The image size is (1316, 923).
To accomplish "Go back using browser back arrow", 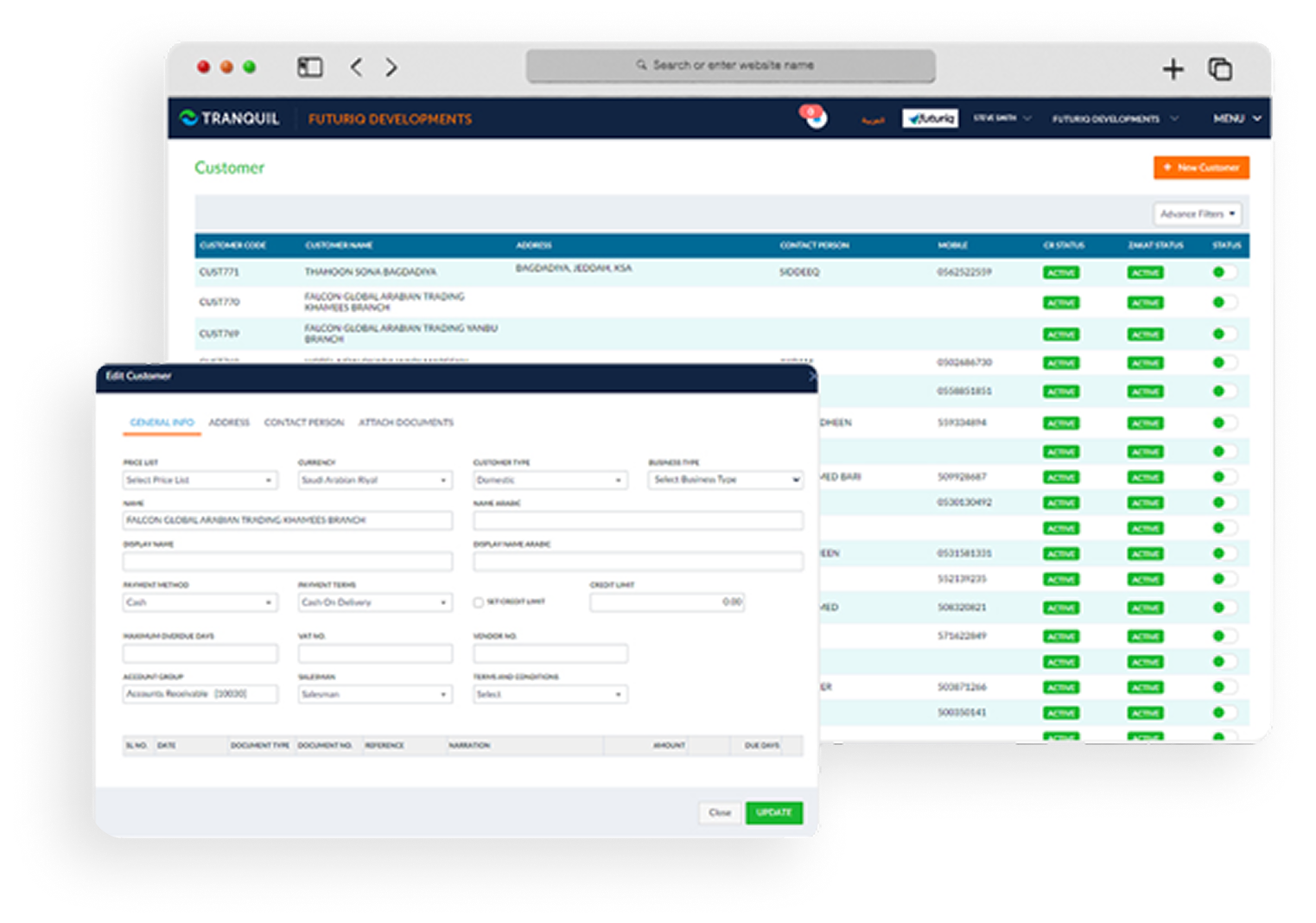I will (x=356, y=67).
